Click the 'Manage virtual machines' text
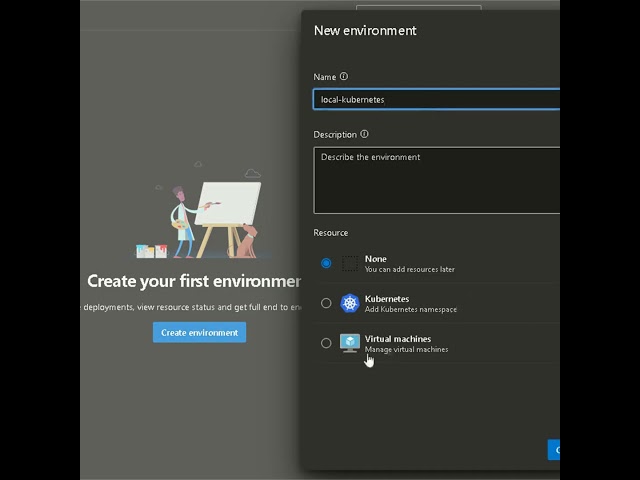Viewport: 640px width, 480px height. [407, 349]
